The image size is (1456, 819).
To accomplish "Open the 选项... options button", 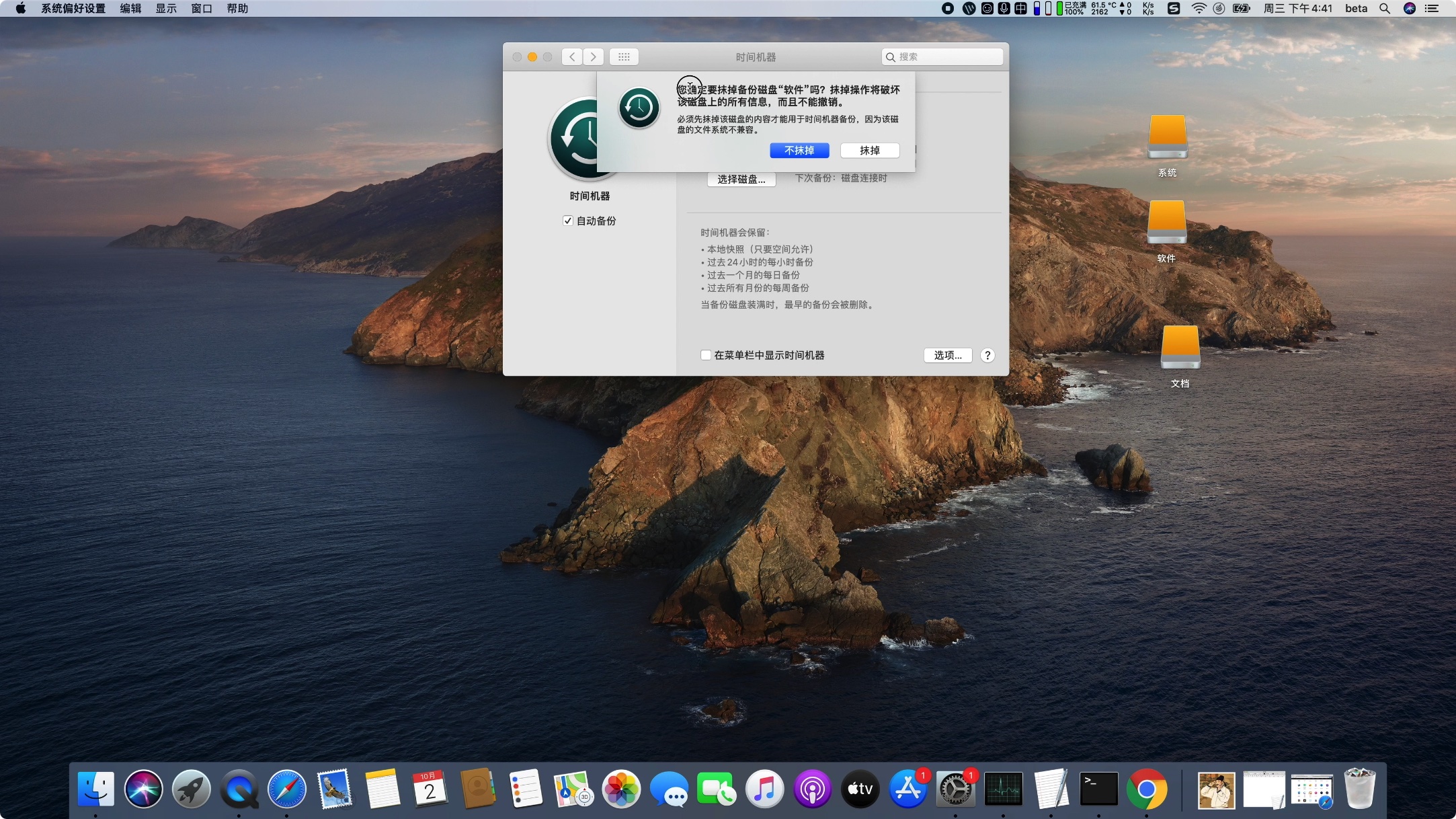I will [948, 355].
